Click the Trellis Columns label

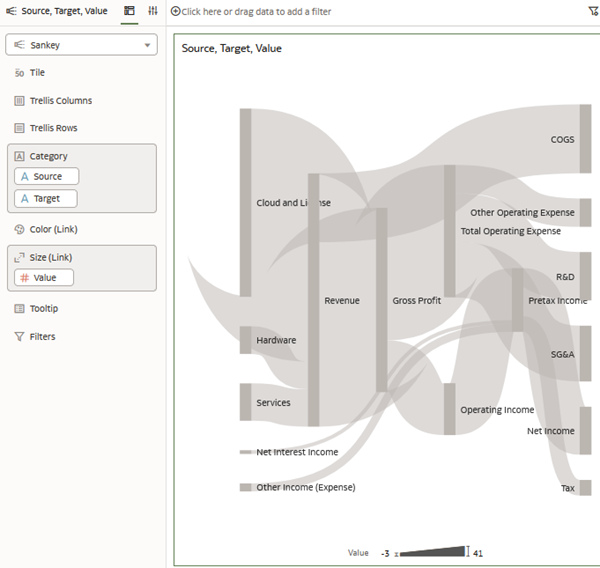(x=61, y=101)
